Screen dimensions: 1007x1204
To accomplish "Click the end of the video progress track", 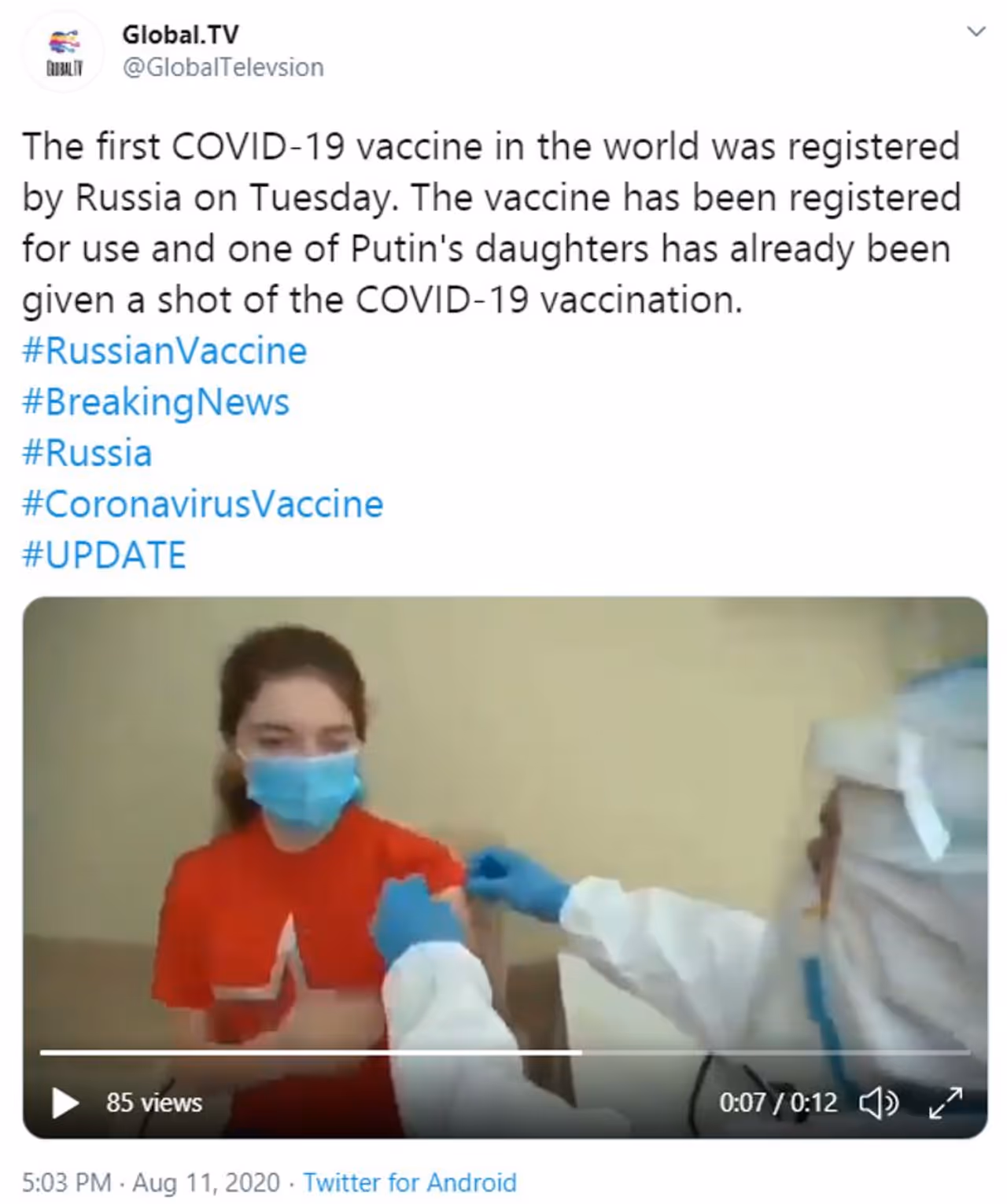I will [x=967, y=1051].
